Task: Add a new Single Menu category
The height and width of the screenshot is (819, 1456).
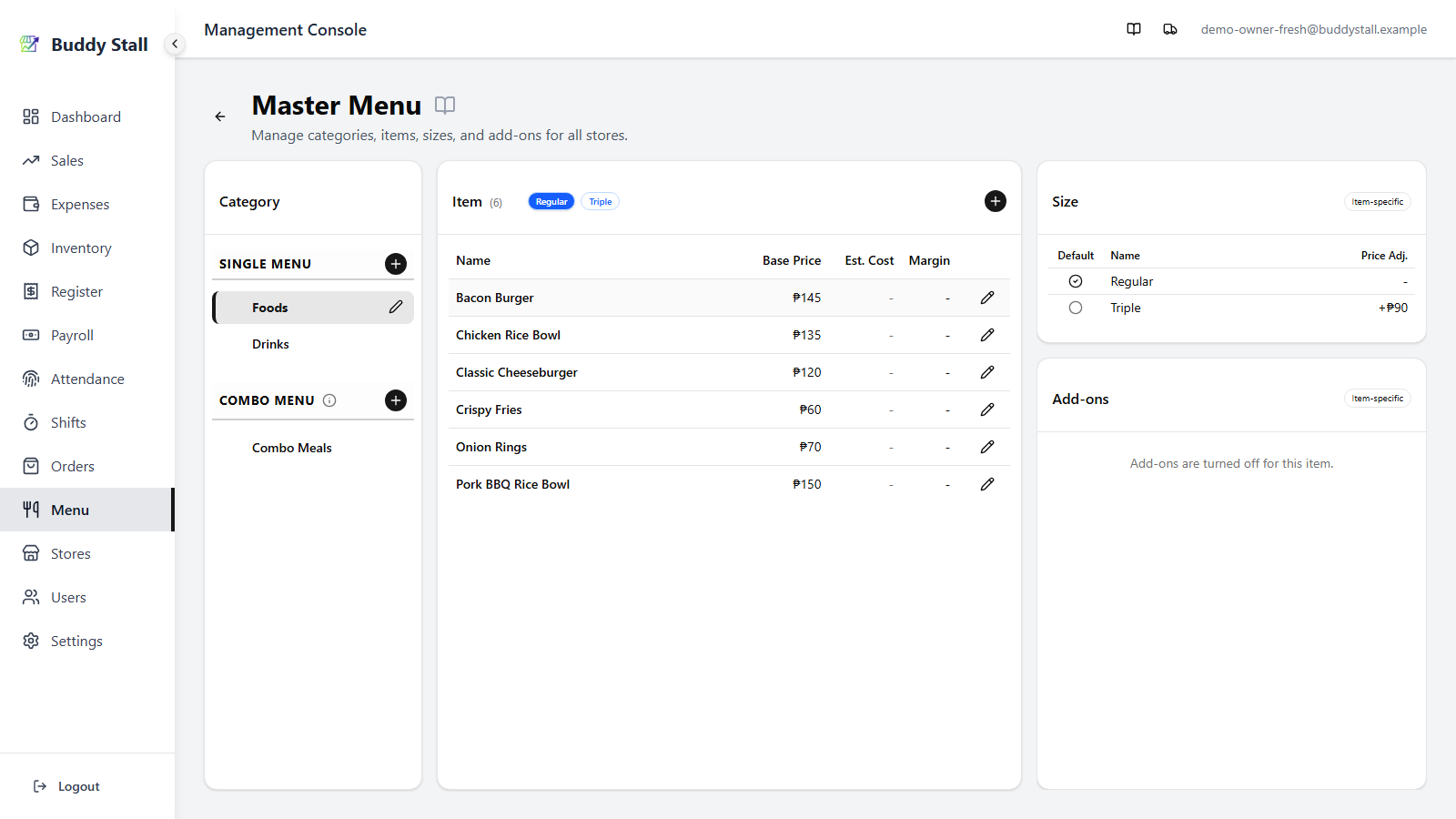Action: (x=396, y=264)
